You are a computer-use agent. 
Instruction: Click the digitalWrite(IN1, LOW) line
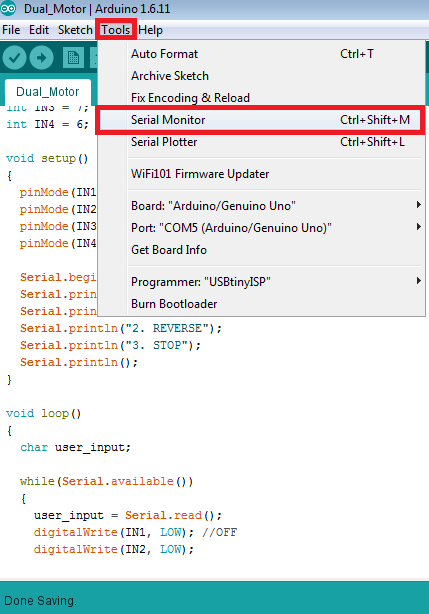135,533
